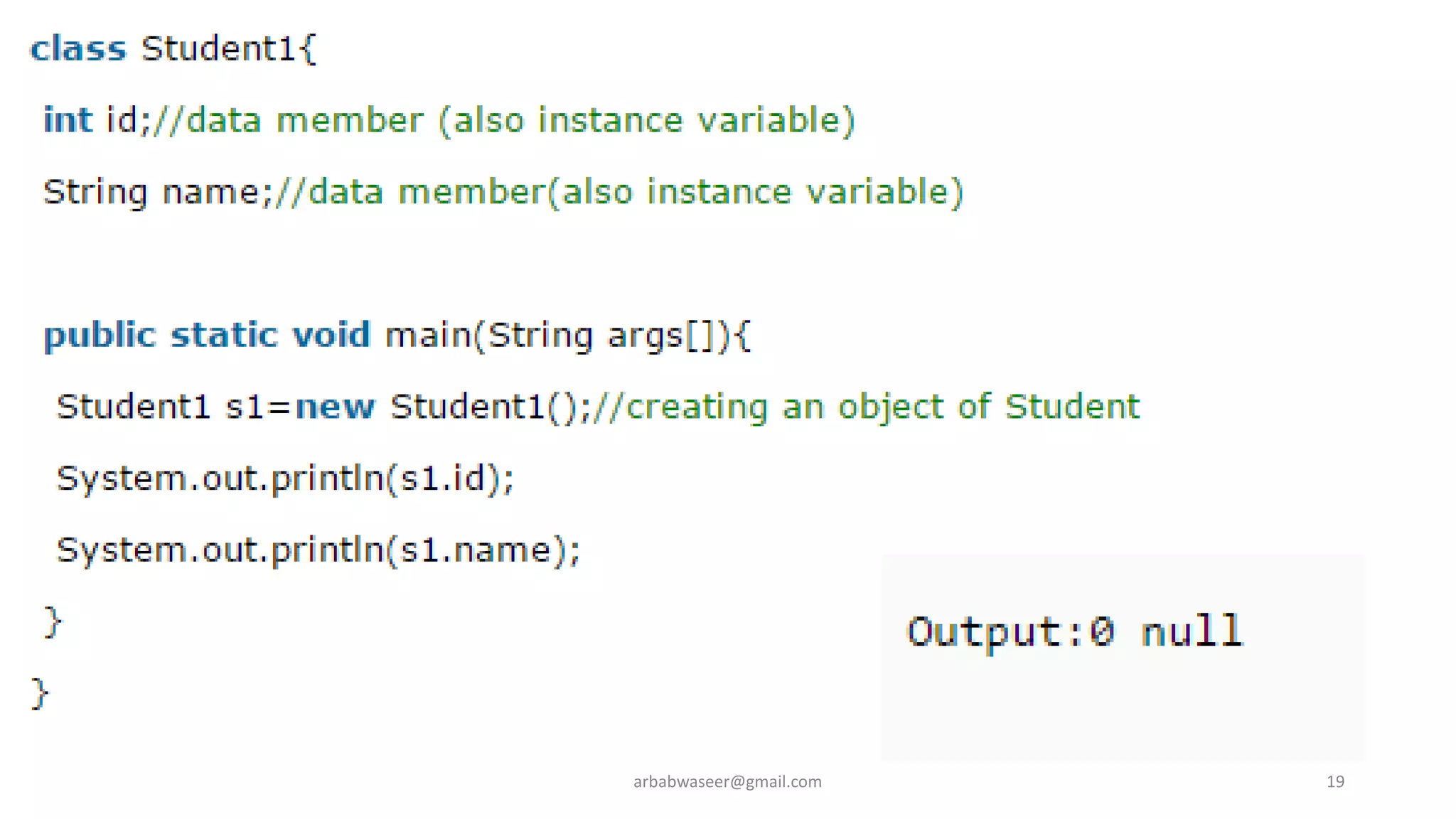This screenshot has width=1456, height=819.
Task: Click the arbabwaseer@gmail.com email footer
Action: pyautogui.click(x=727, y=782)
